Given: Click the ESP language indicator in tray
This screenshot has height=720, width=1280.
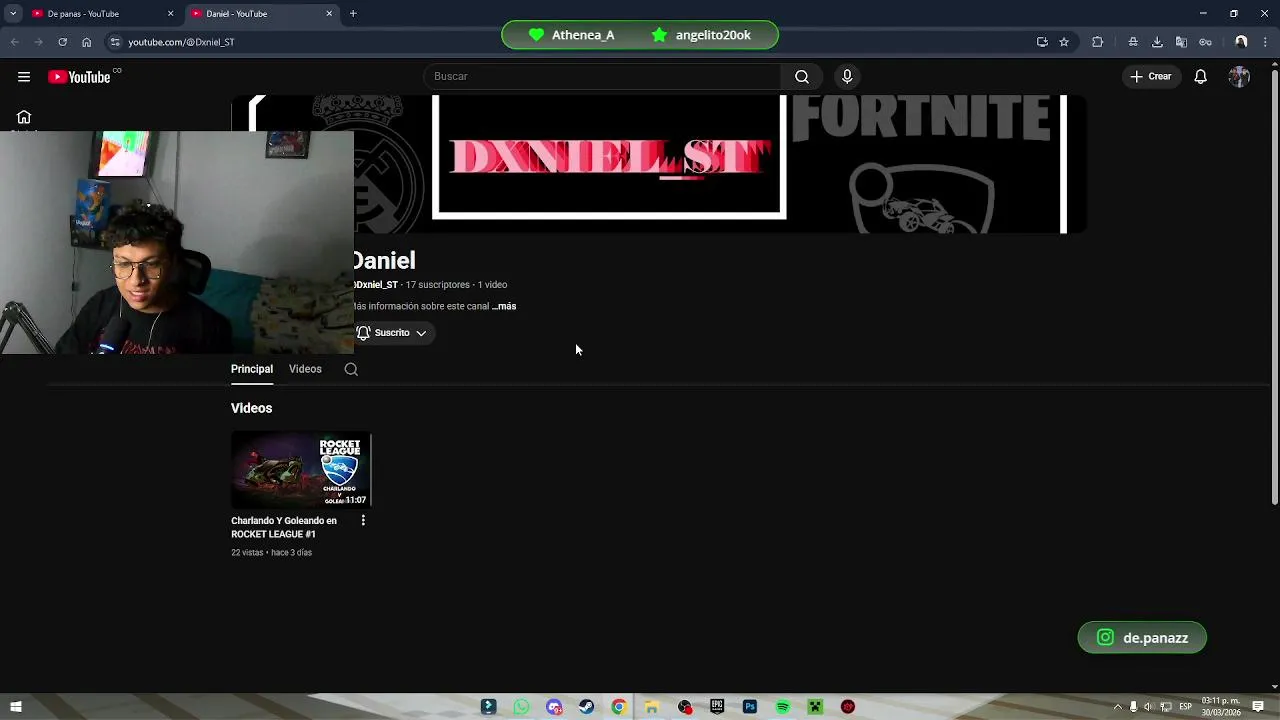Looking at the screenshot, I should 1185,707.
